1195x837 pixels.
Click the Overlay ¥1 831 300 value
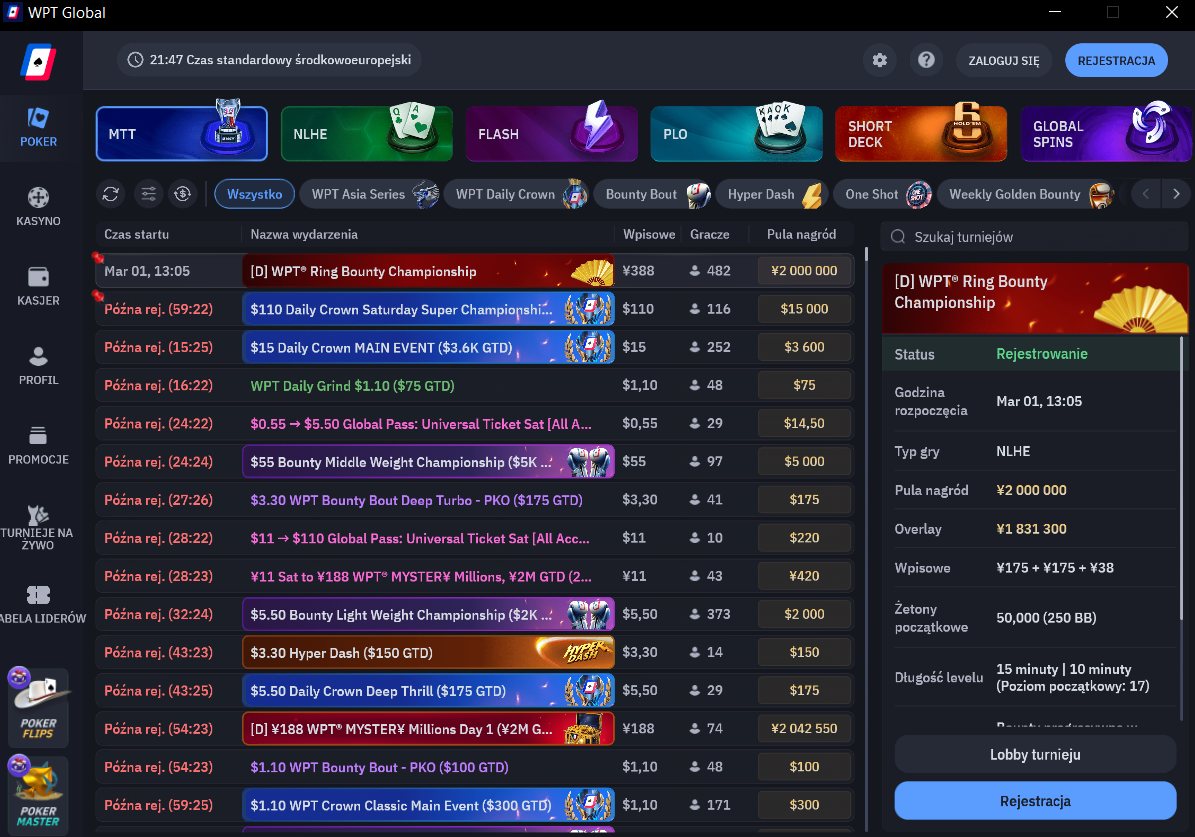coord(1031,529)
